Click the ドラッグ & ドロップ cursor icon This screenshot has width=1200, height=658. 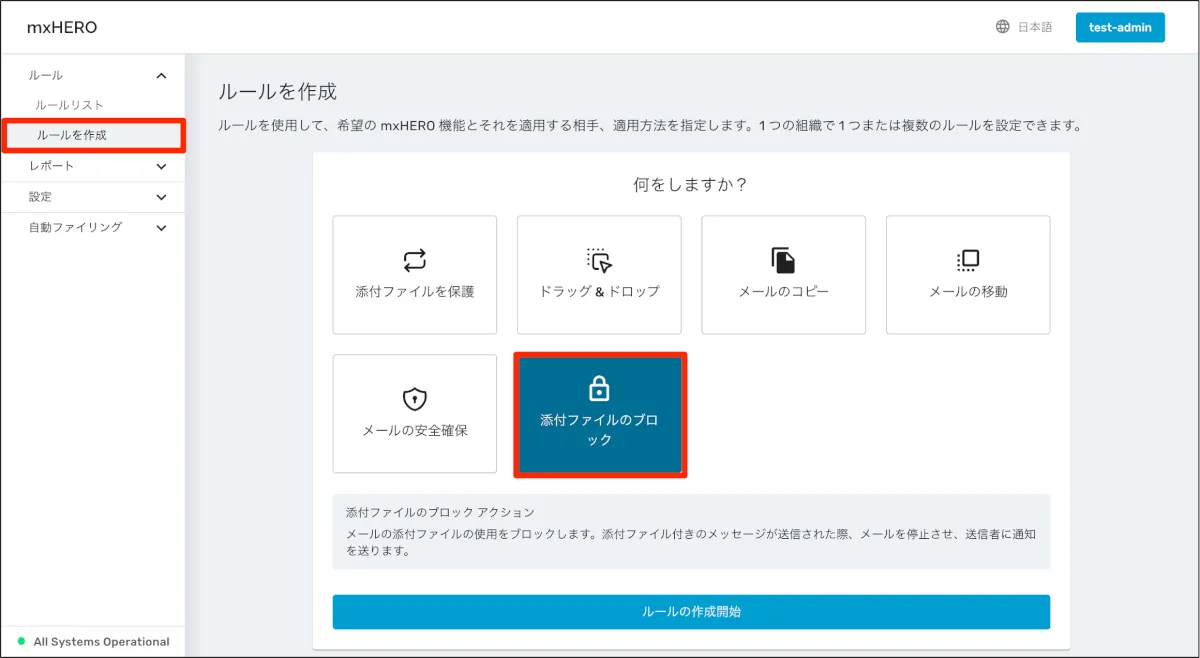(599, 260)
